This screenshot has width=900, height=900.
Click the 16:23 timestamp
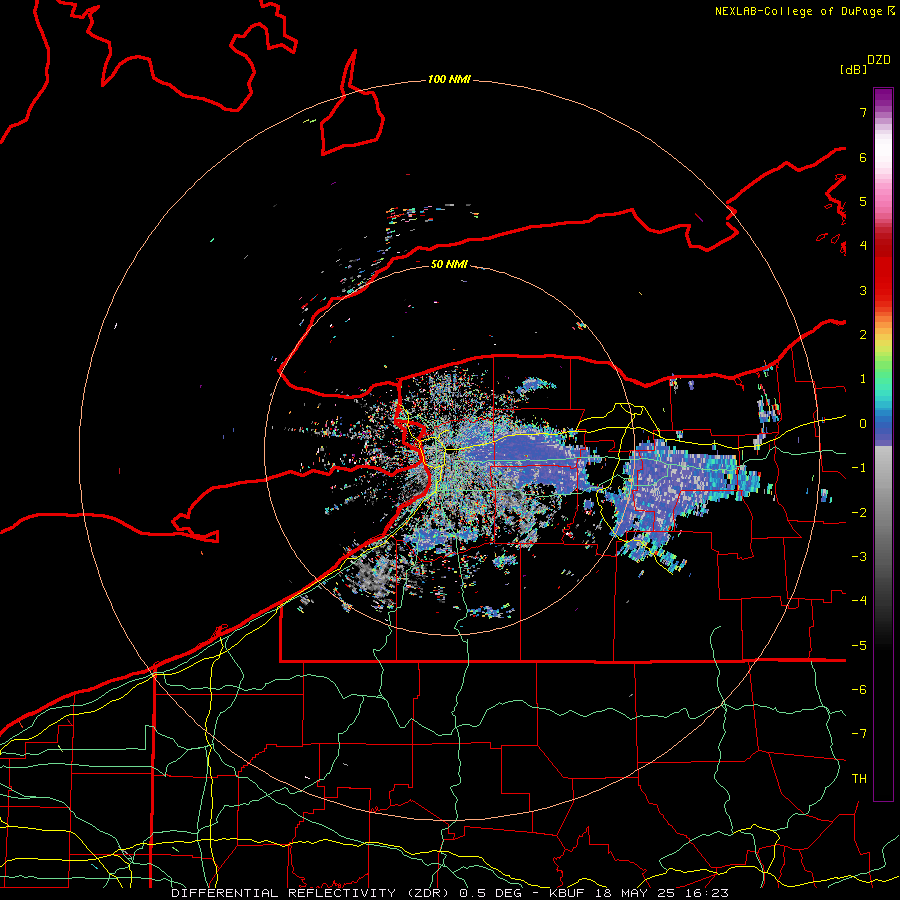[707, 893]
